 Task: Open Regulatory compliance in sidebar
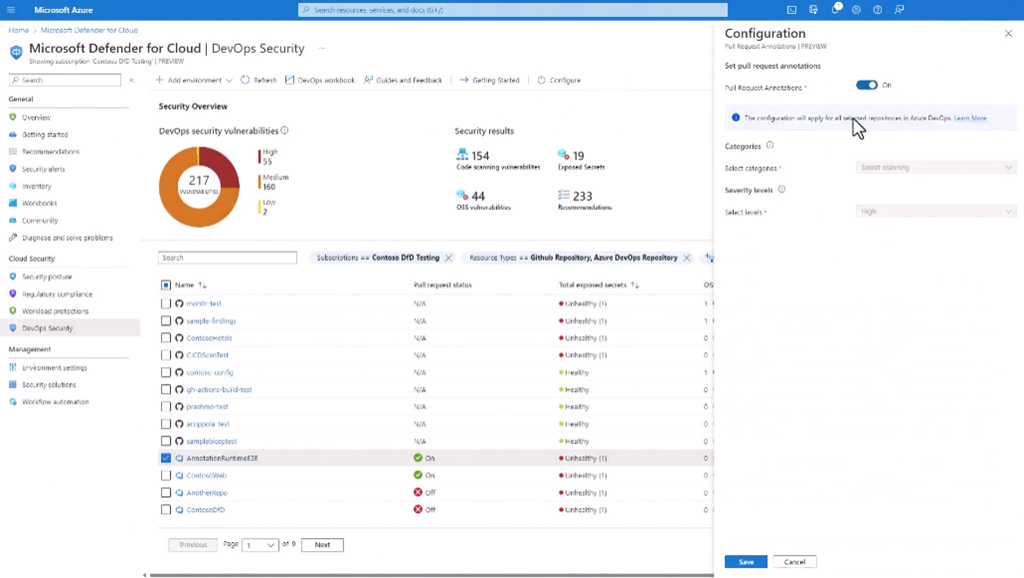click(56, 294)
